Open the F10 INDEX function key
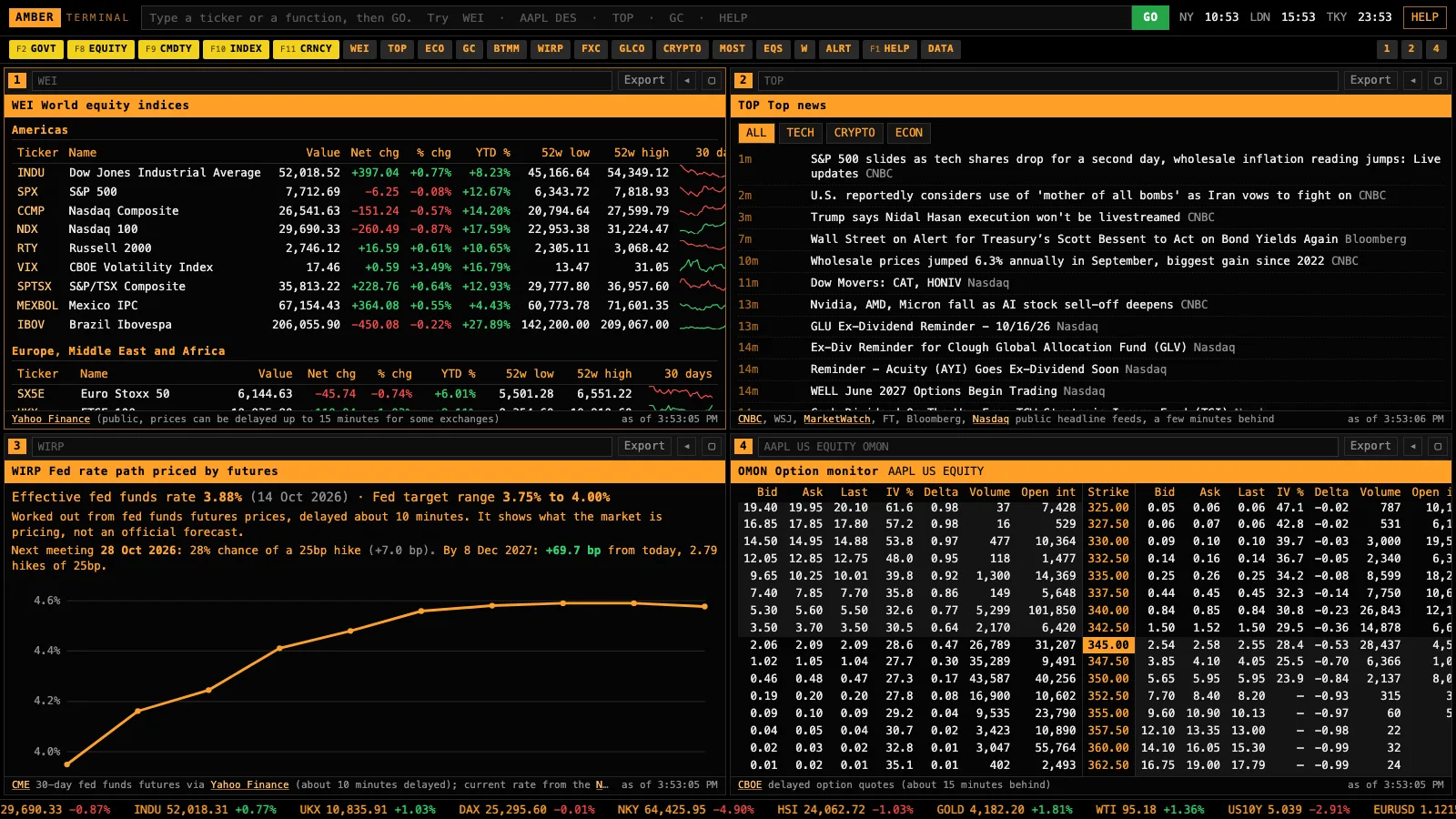 (x=236, y=49)
